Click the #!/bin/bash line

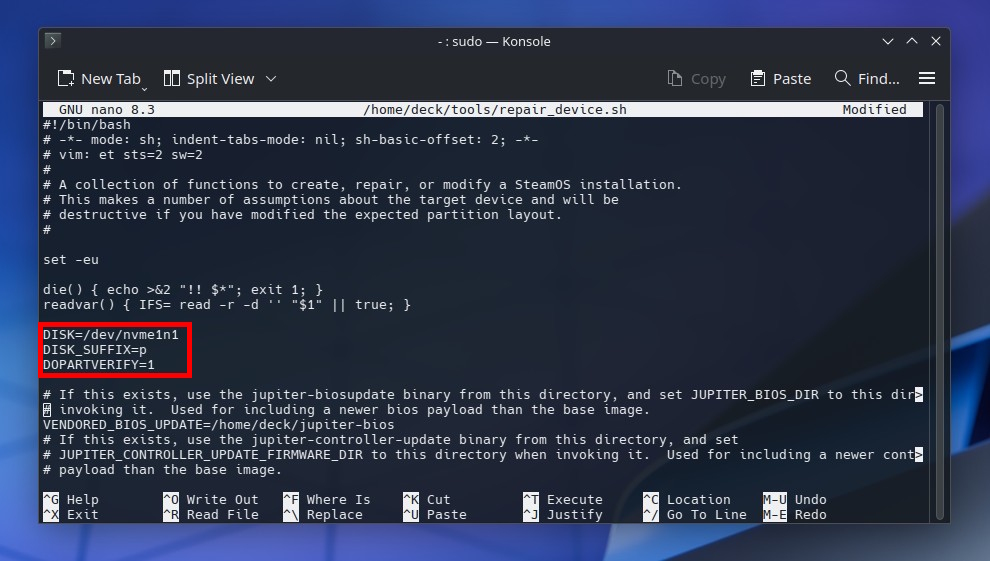click(86, 125)
